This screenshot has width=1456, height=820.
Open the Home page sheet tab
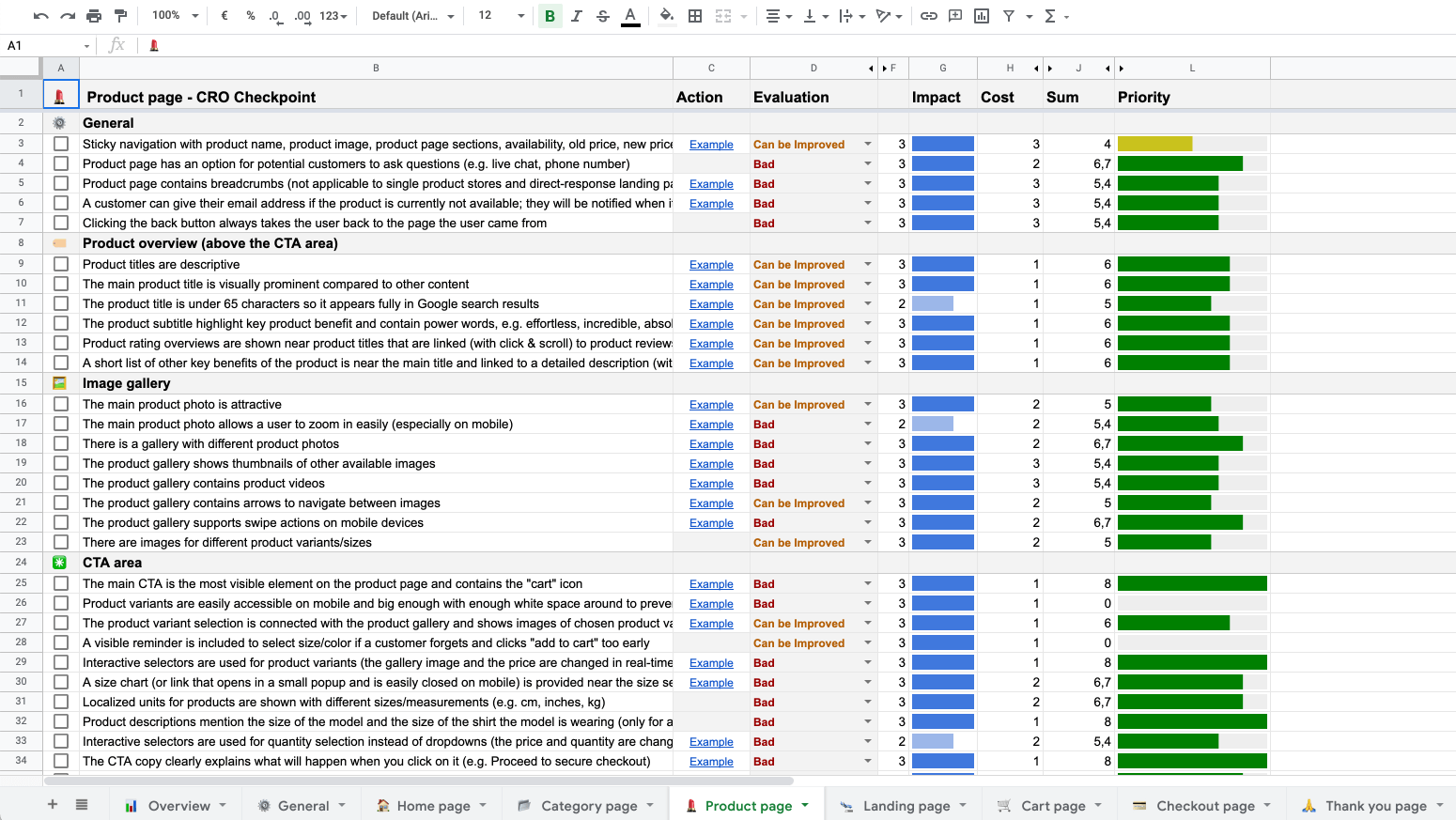click(433, 806)
